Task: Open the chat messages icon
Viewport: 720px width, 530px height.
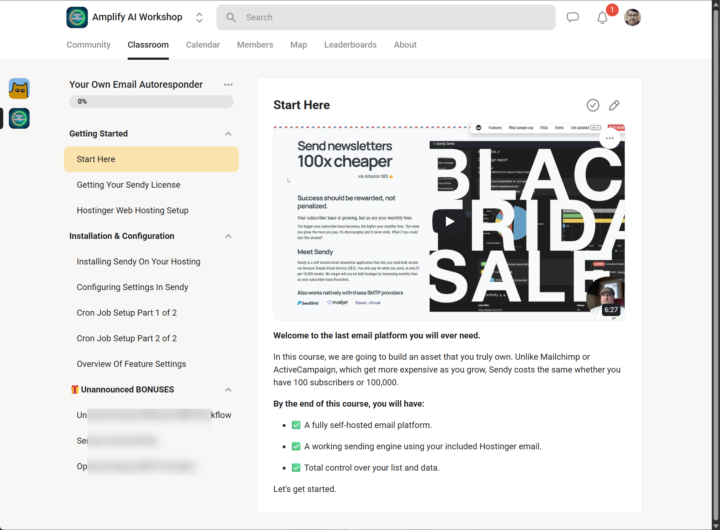Action: [x=572, y=17]
